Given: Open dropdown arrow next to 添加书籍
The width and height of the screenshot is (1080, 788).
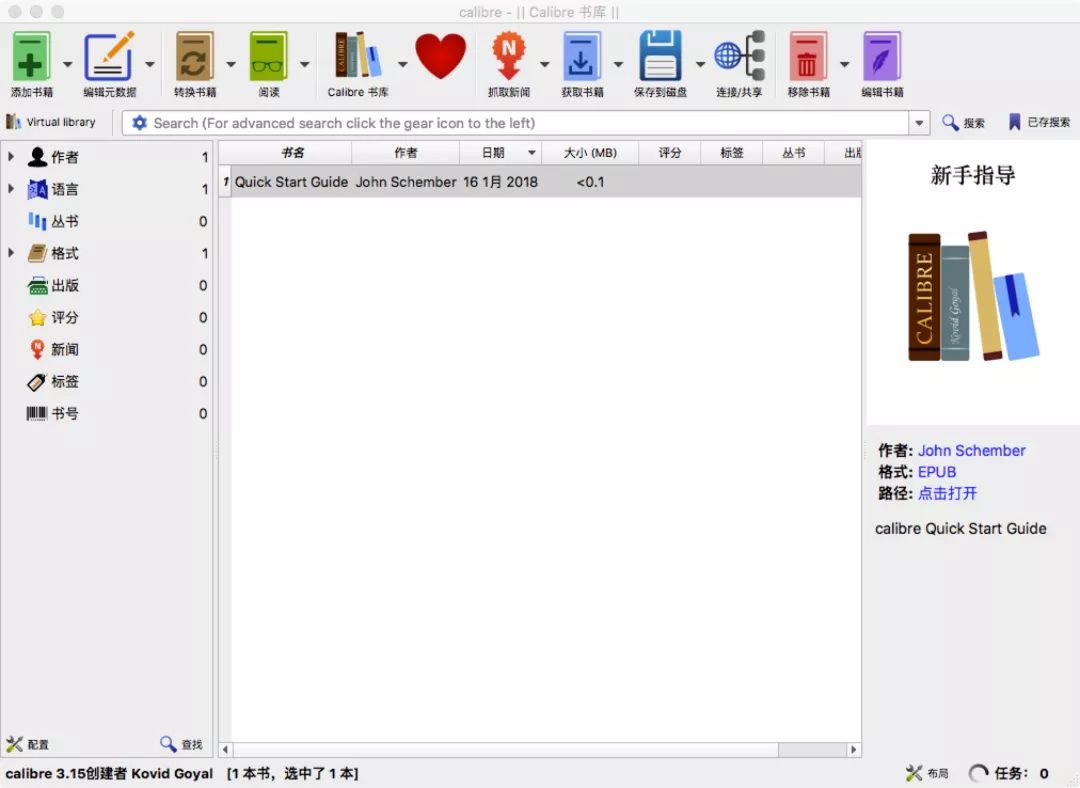Looking at the screenshot, I should [68, 64].
